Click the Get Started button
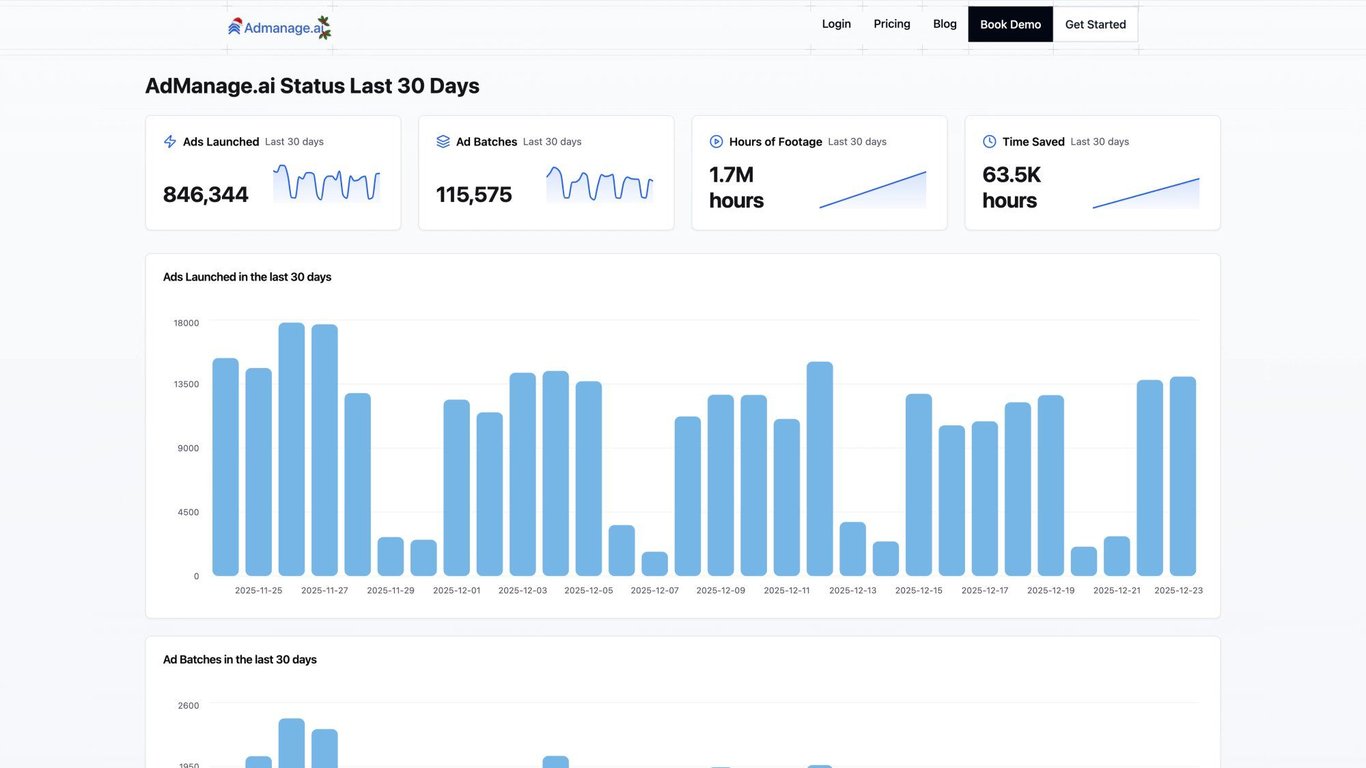 point(1095,24)
